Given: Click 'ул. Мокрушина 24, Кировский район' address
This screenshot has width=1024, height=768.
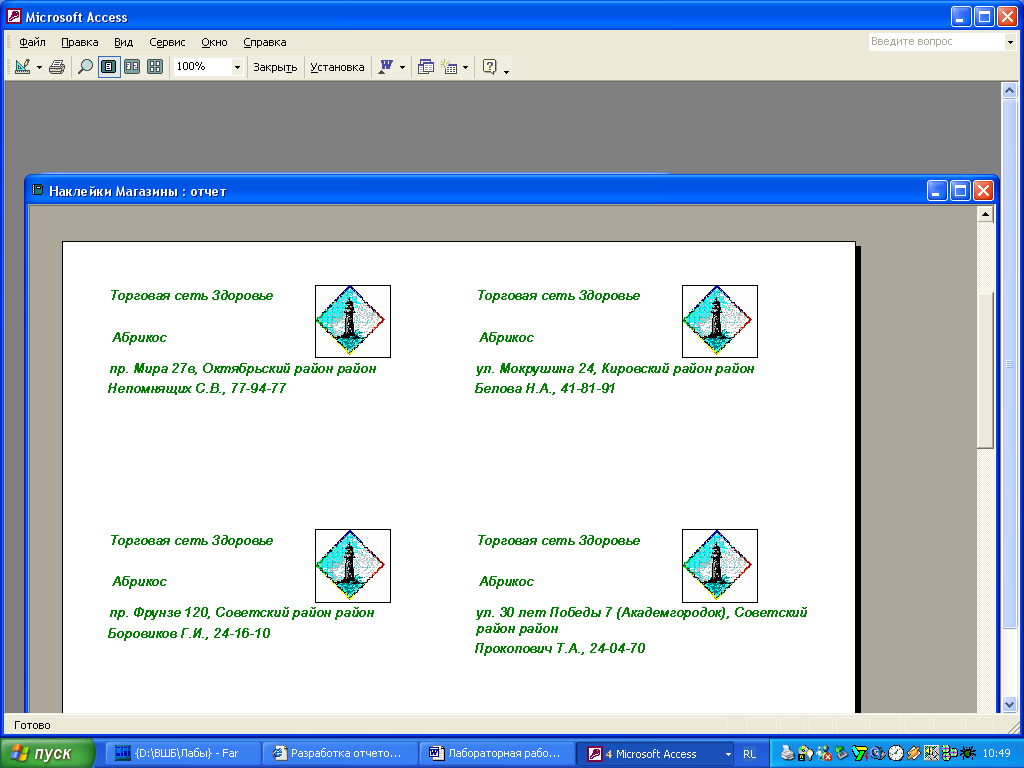Looking at the screenshot, I should point(594,368).
